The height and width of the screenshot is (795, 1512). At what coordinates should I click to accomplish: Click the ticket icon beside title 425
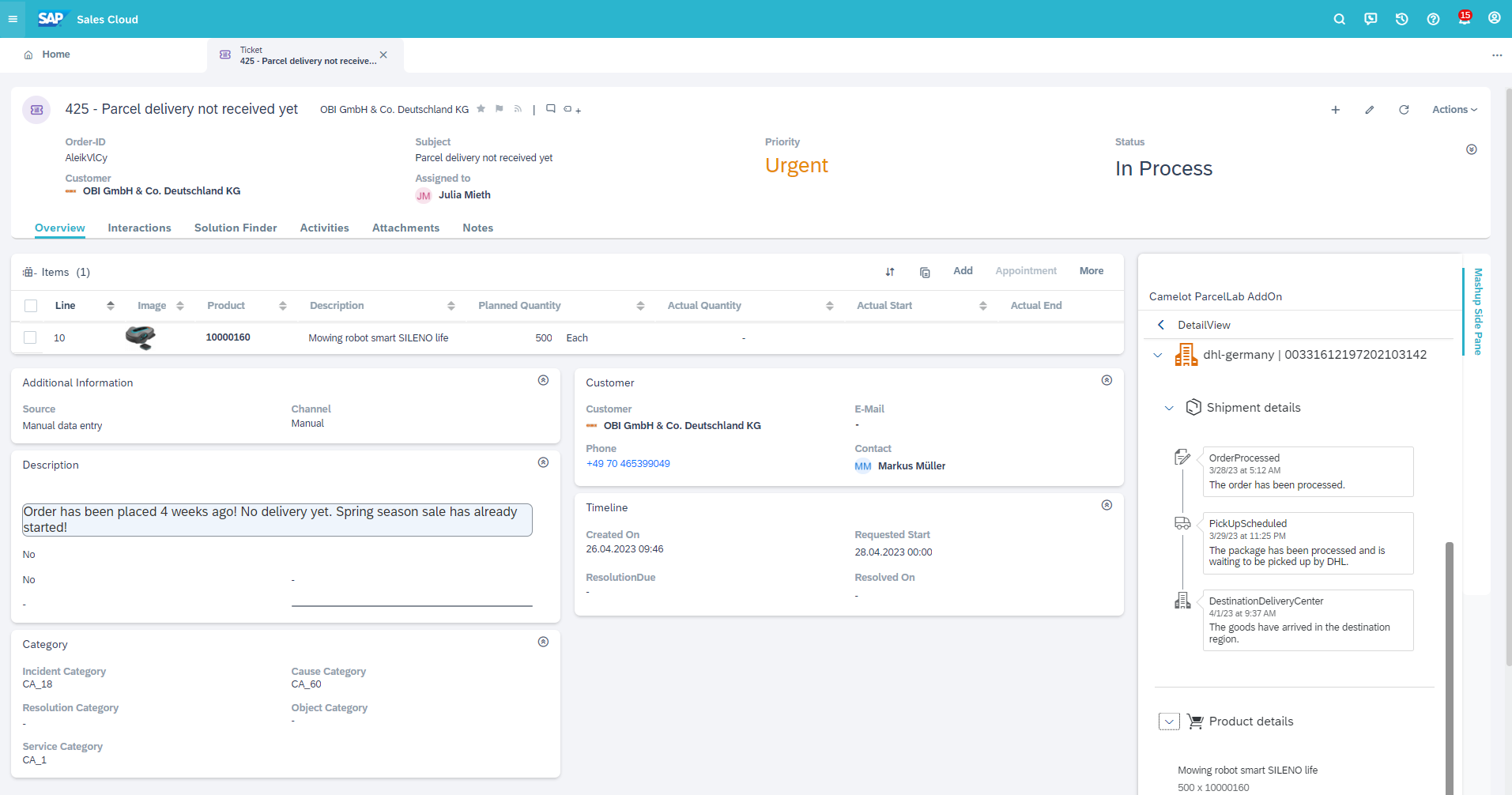click(x=36, y=110)
